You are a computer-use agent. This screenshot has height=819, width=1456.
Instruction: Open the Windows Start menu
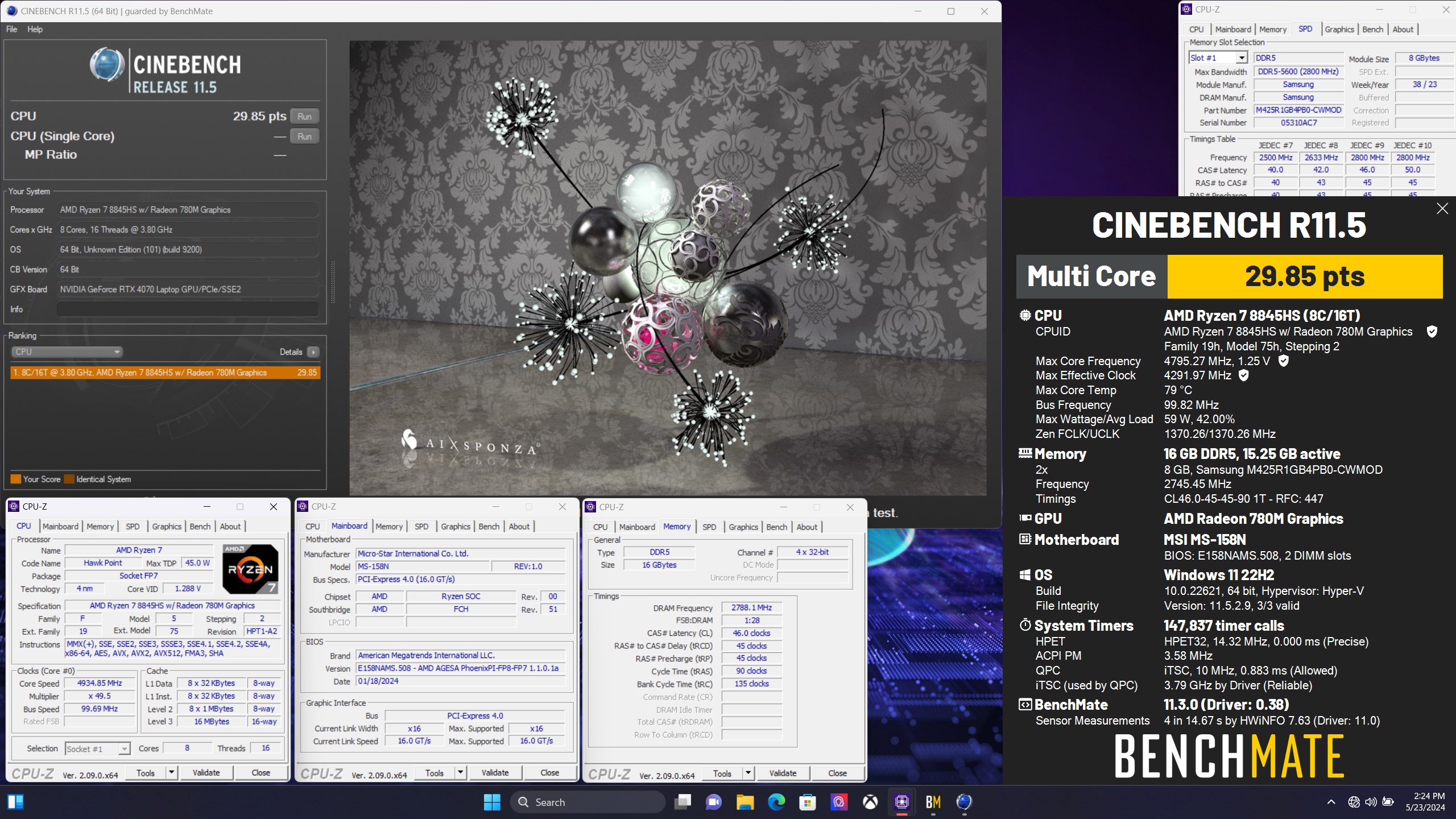pos(492,802)
